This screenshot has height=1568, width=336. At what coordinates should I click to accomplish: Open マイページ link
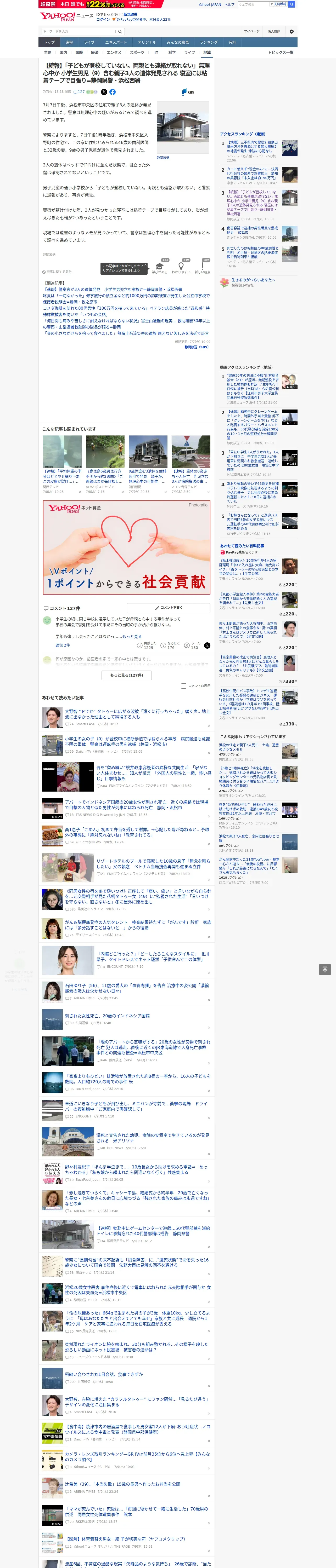point(251,31)
